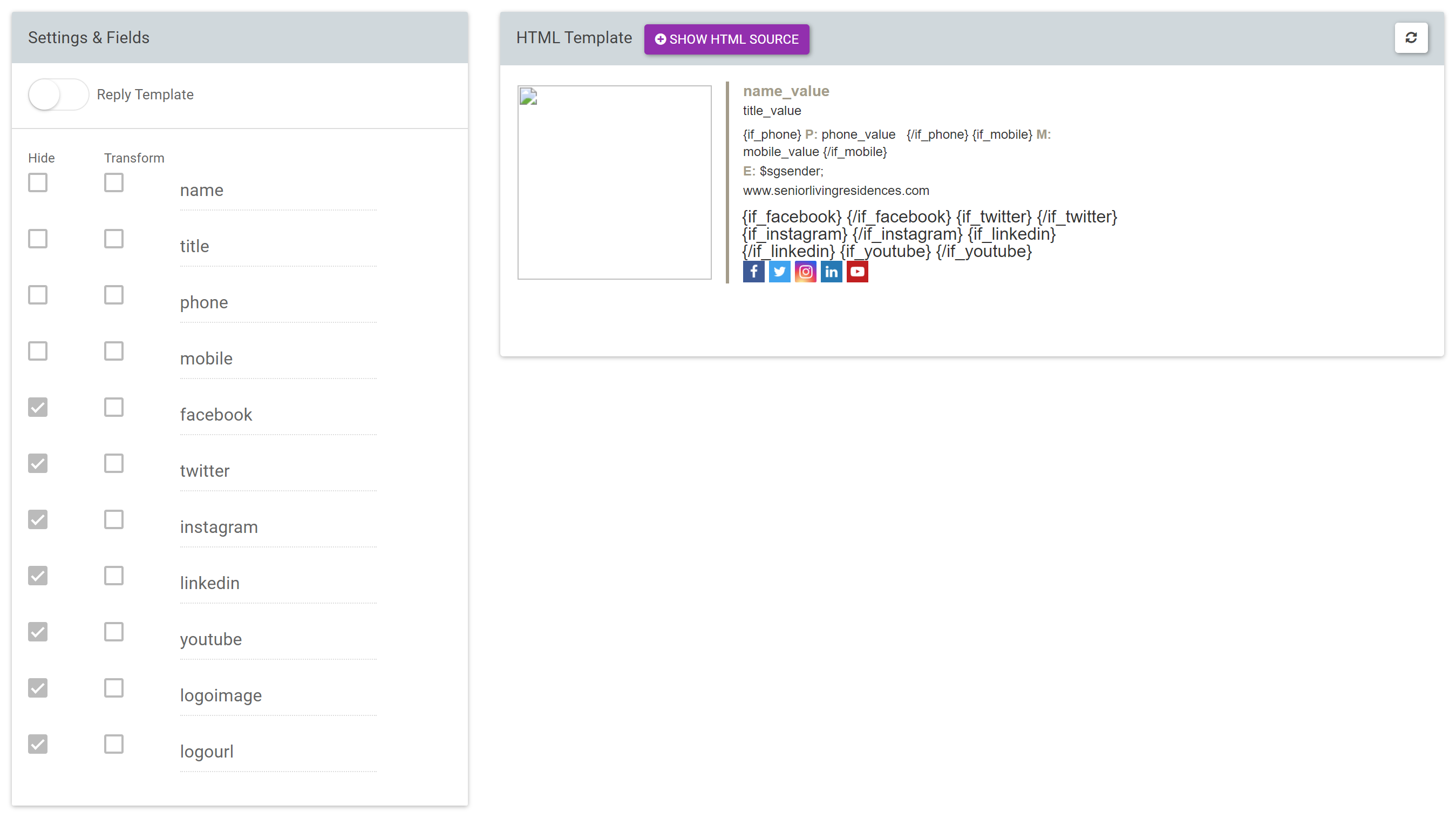Uncheck the Hide box for logoimage
This screenshot has width=1456, height=818.
pos(38,687)
